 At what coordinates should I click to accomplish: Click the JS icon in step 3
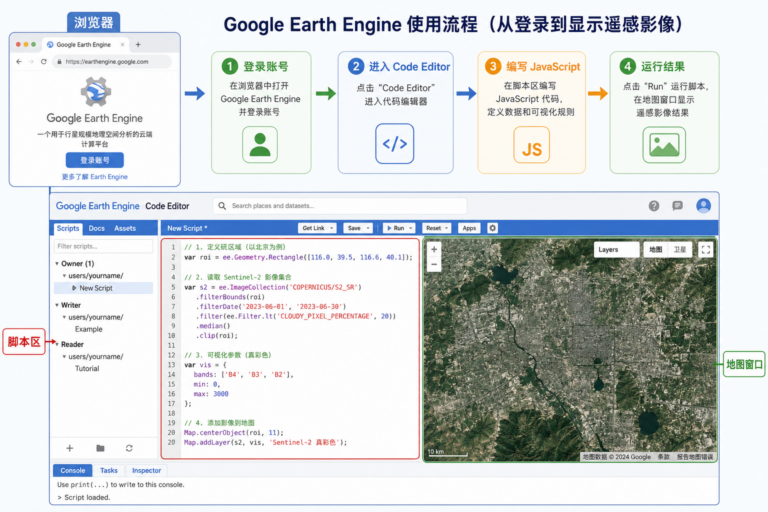click(531, 146)
